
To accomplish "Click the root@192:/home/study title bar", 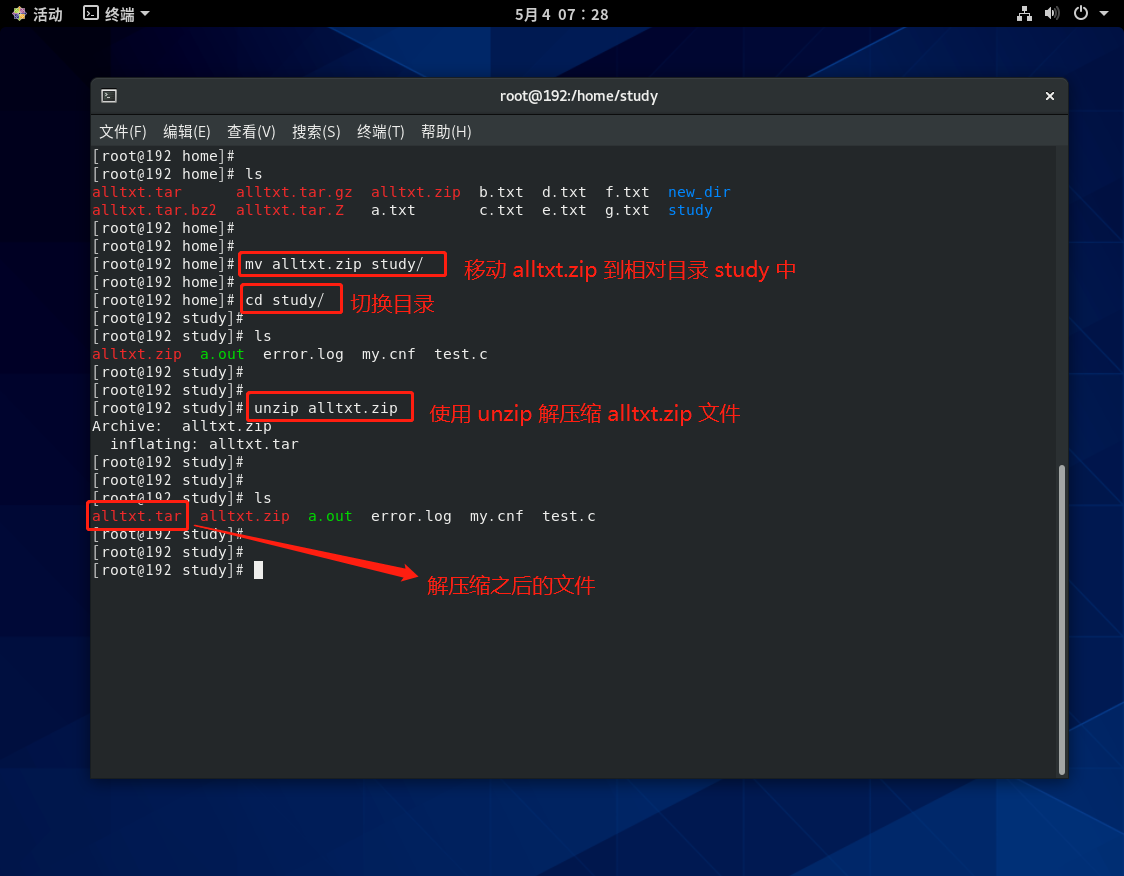I will (x=578, y=96).
